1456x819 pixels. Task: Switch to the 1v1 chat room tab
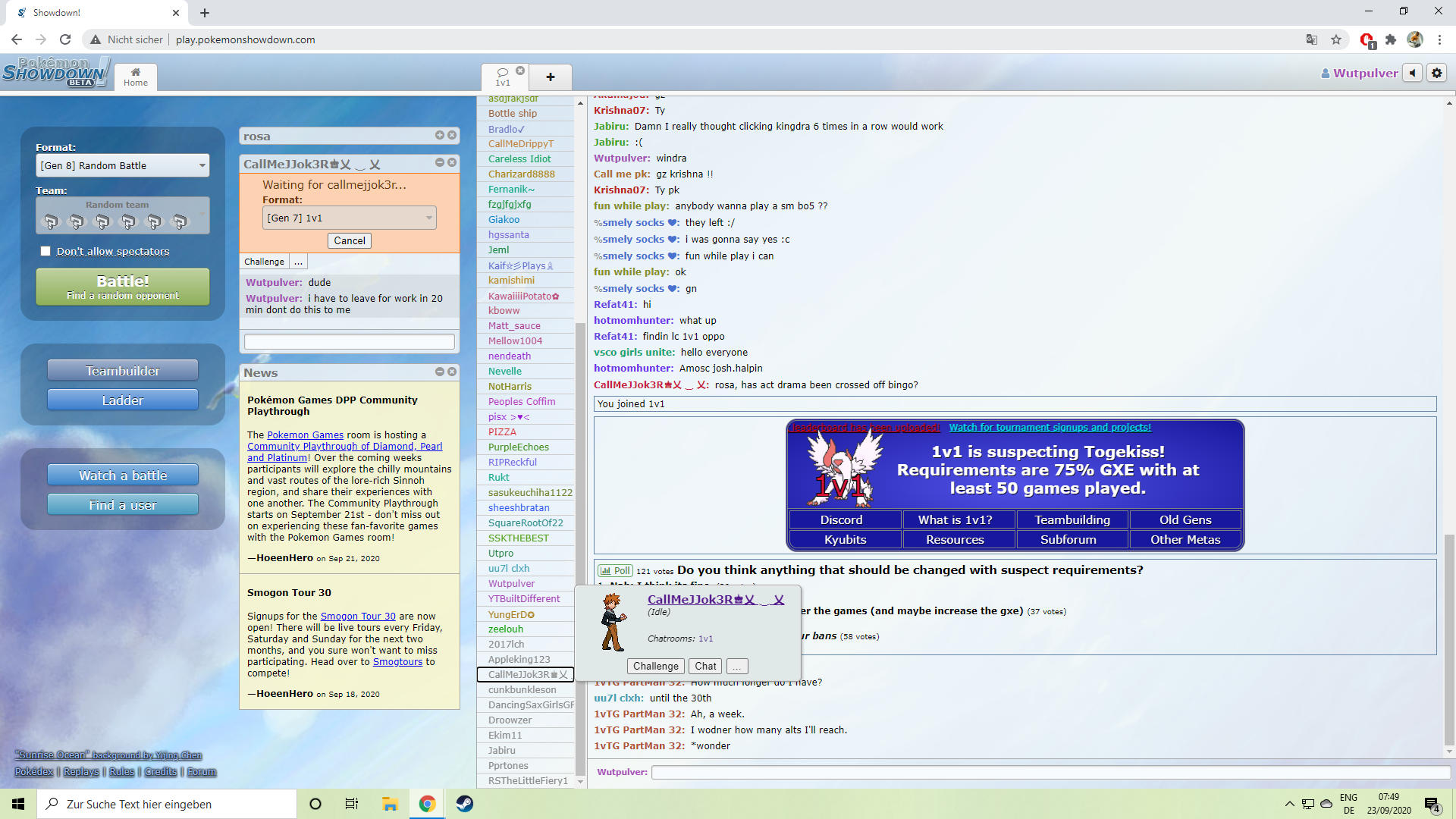coord(502,77)
